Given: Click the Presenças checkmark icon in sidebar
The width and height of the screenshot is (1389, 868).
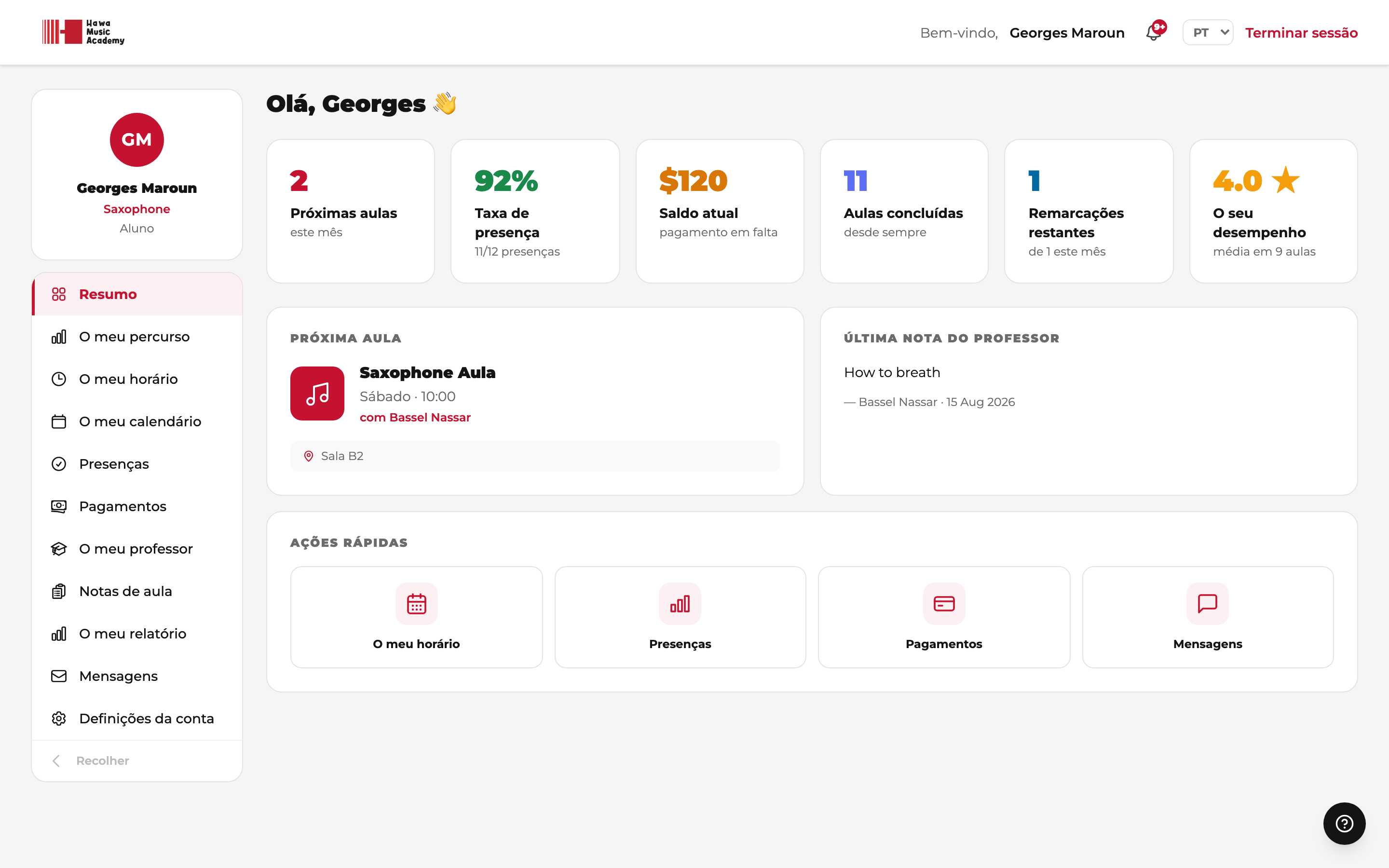Looking at the screenshot, I should point(58,464).
